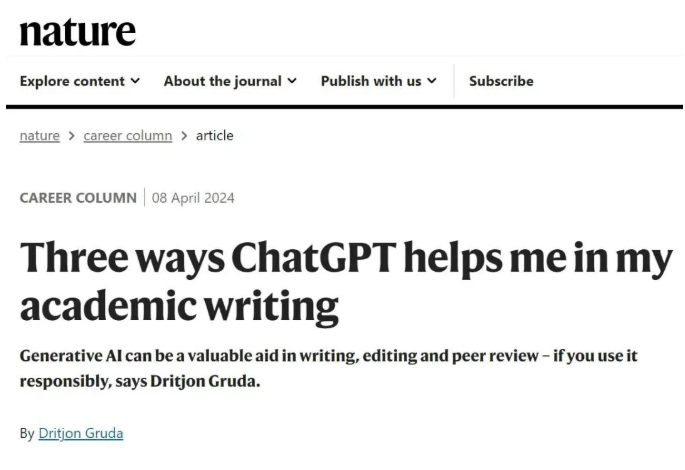Screen dimensions: 685x470
Task: Click the word By before the author name
Action: coord(27,434)
